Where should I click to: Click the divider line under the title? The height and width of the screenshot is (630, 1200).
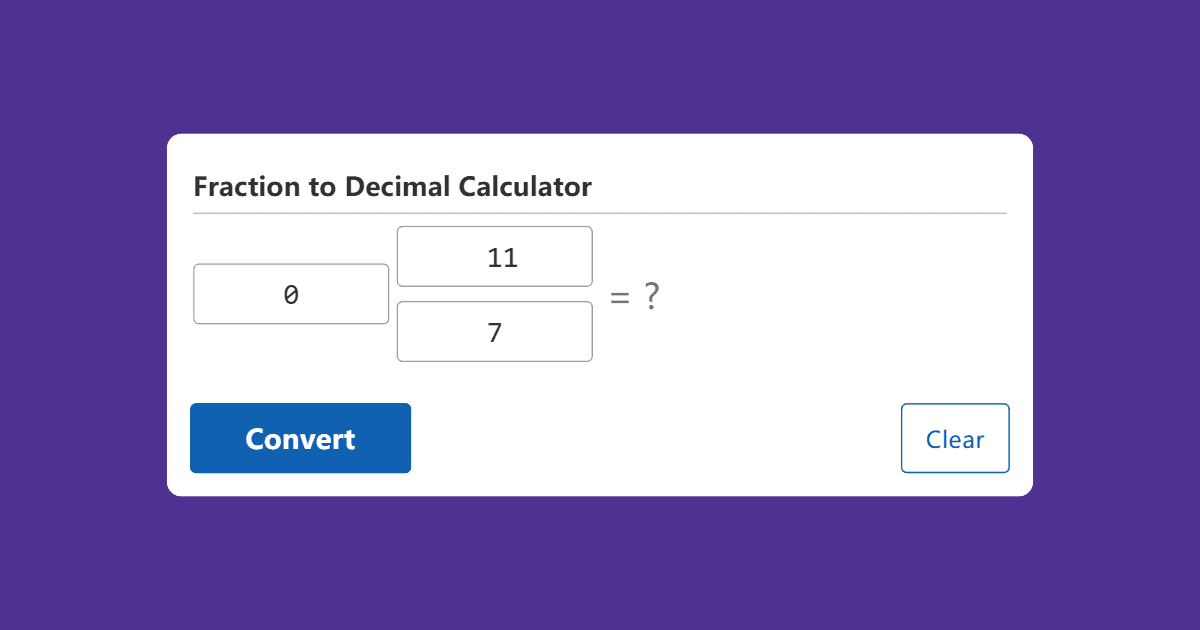pos(600,211)
